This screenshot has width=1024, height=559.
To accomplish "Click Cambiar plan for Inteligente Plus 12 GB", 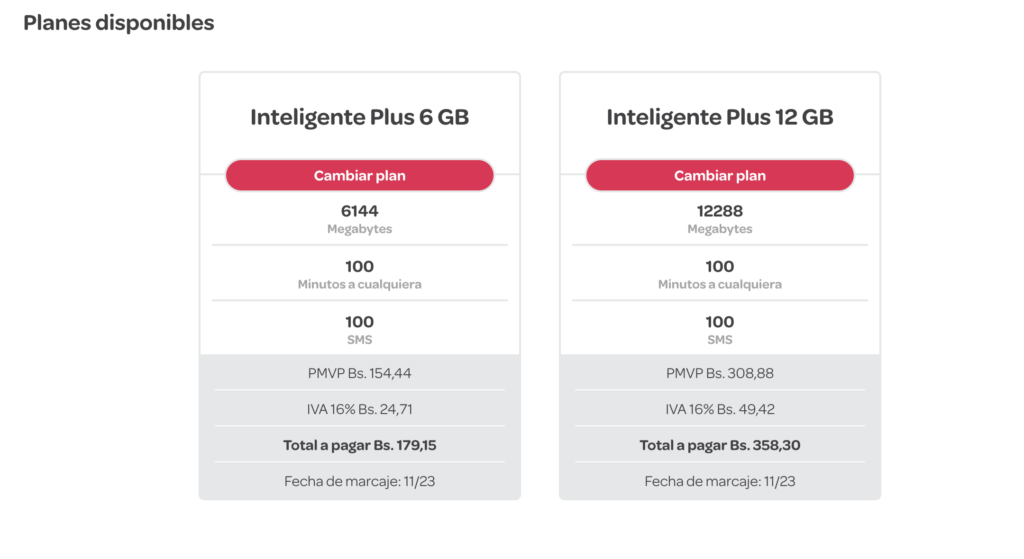I will pyautogui.click(x=719, y=175).
